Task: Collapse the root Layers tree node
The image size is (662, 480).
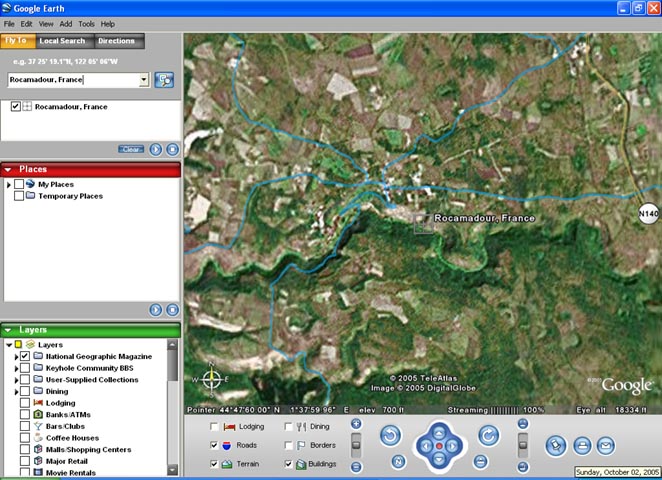Action: click(9, 345)
